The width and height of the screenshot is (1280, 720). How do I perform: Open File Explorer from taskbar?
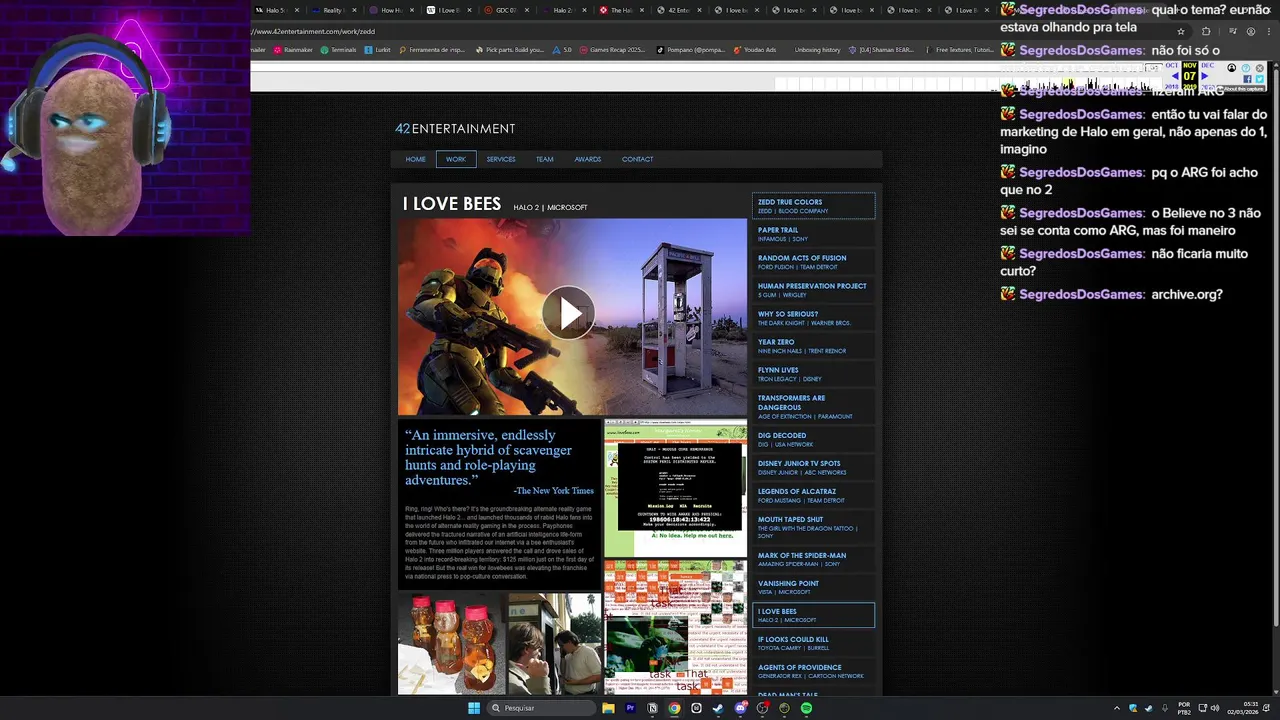point(608,708)
